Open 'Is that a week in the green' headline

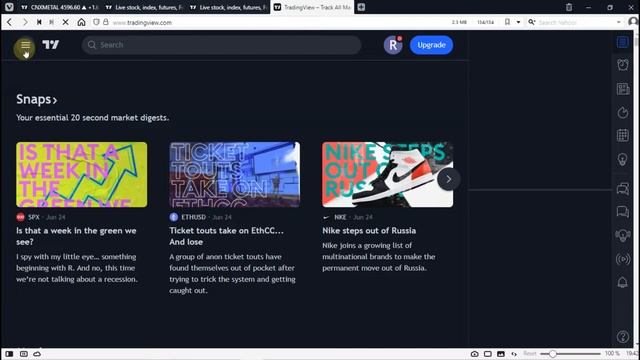pos(76,236)
